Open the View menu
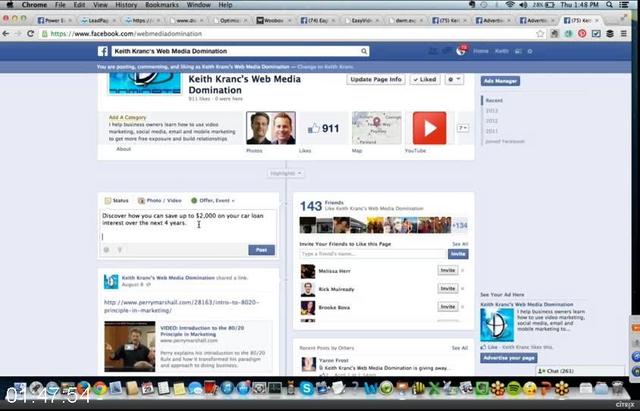This screenshot has height=411, width=640. tap(100, 5)
